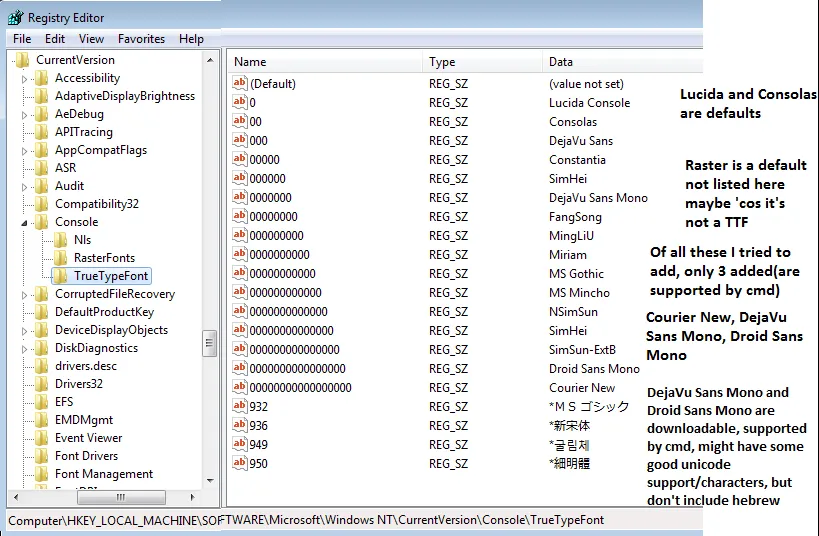Click the icon of the MS Gothic entry
This screenshot has width=819, height=536.
[240, 273]
